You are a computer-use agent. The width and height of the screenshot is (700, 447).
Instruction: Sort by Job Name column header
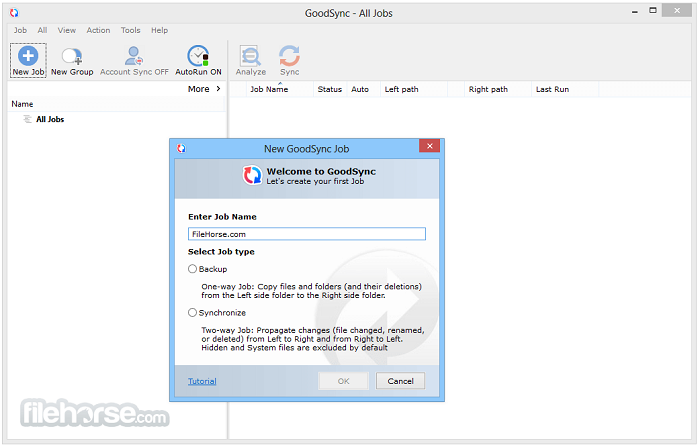279,89
